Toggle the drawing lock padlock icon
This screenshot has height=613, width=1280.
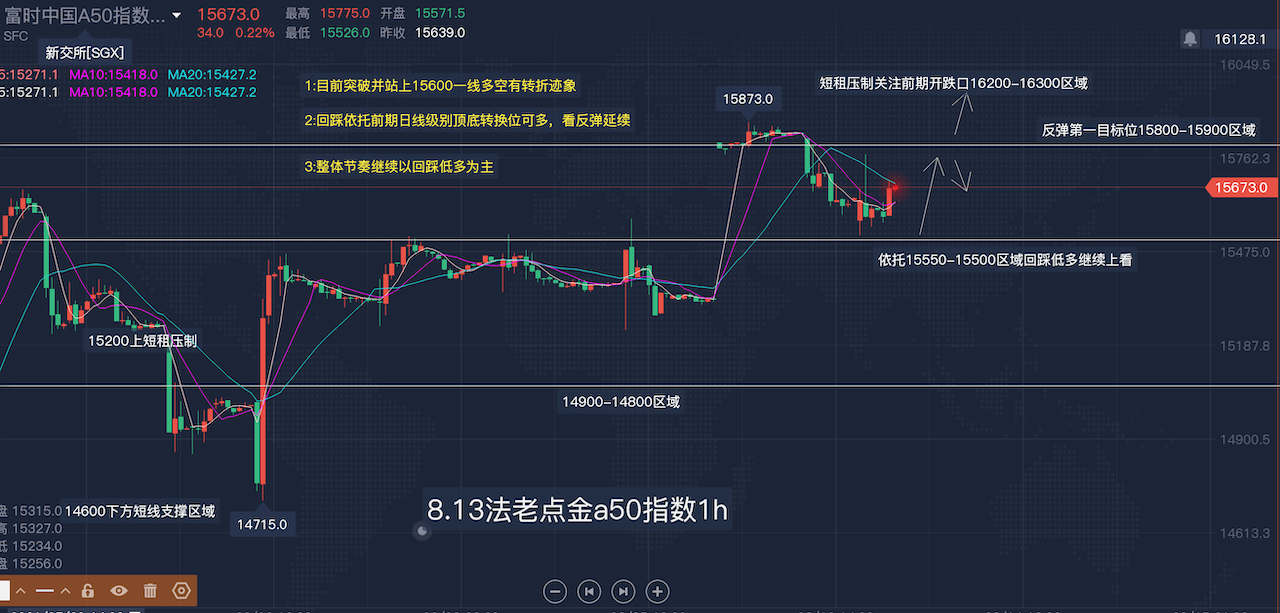pyautogui.click(x=88, y=590)
